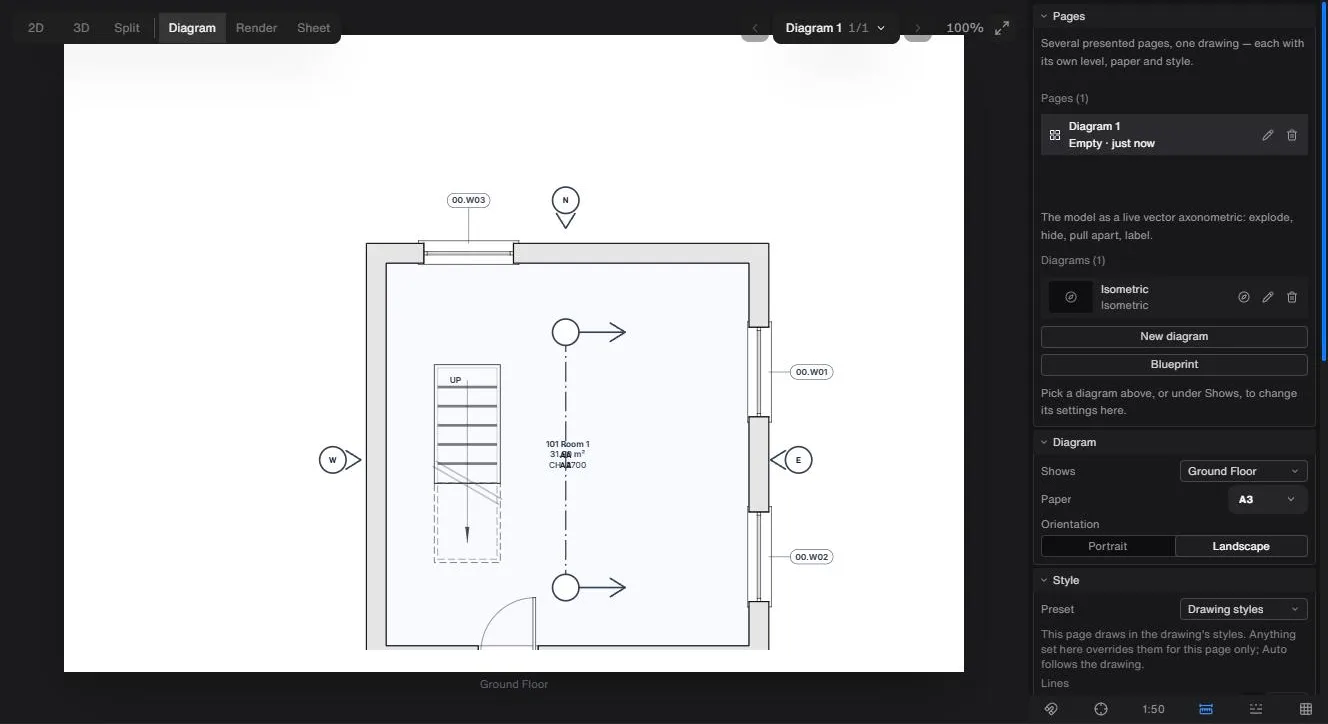This screenshot has height=724, width=1328.
Task: Click the crosshair target icon in status bar
Action: [1101, 709]
